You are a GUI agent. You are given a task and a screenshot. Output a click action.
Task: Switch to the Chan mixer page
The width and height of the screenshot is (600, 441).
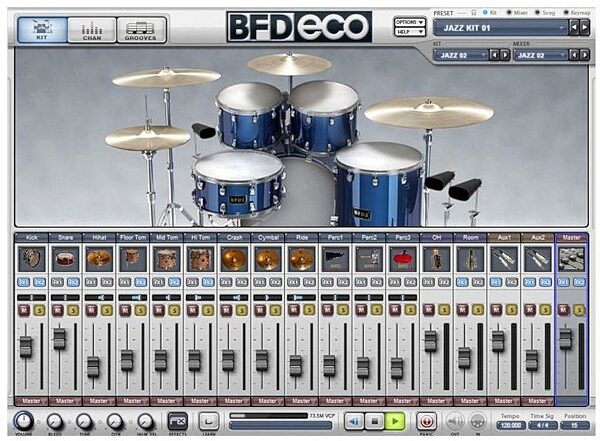92,29
